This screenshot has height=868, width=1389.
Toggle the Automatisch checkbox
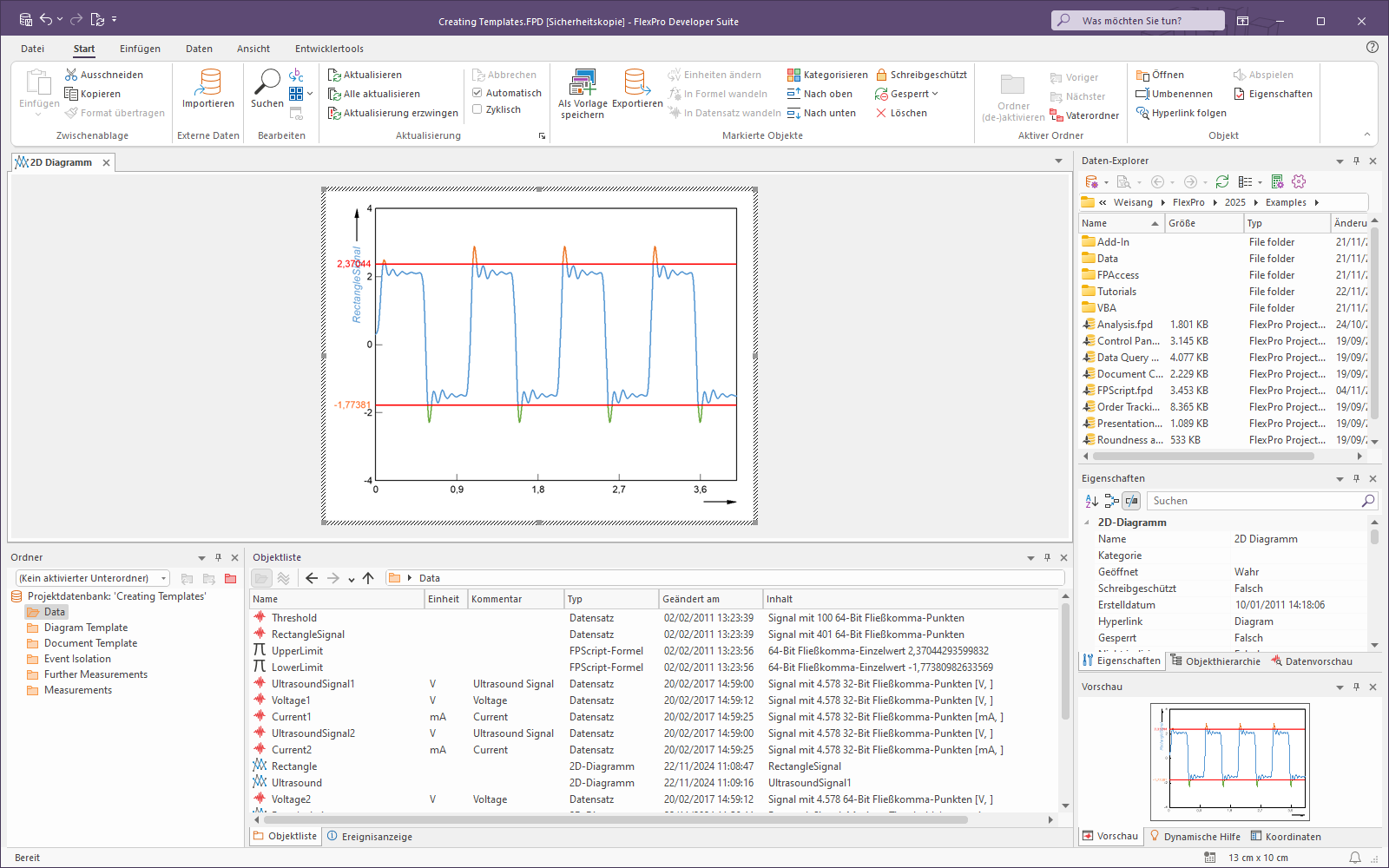tap(477, 93)
